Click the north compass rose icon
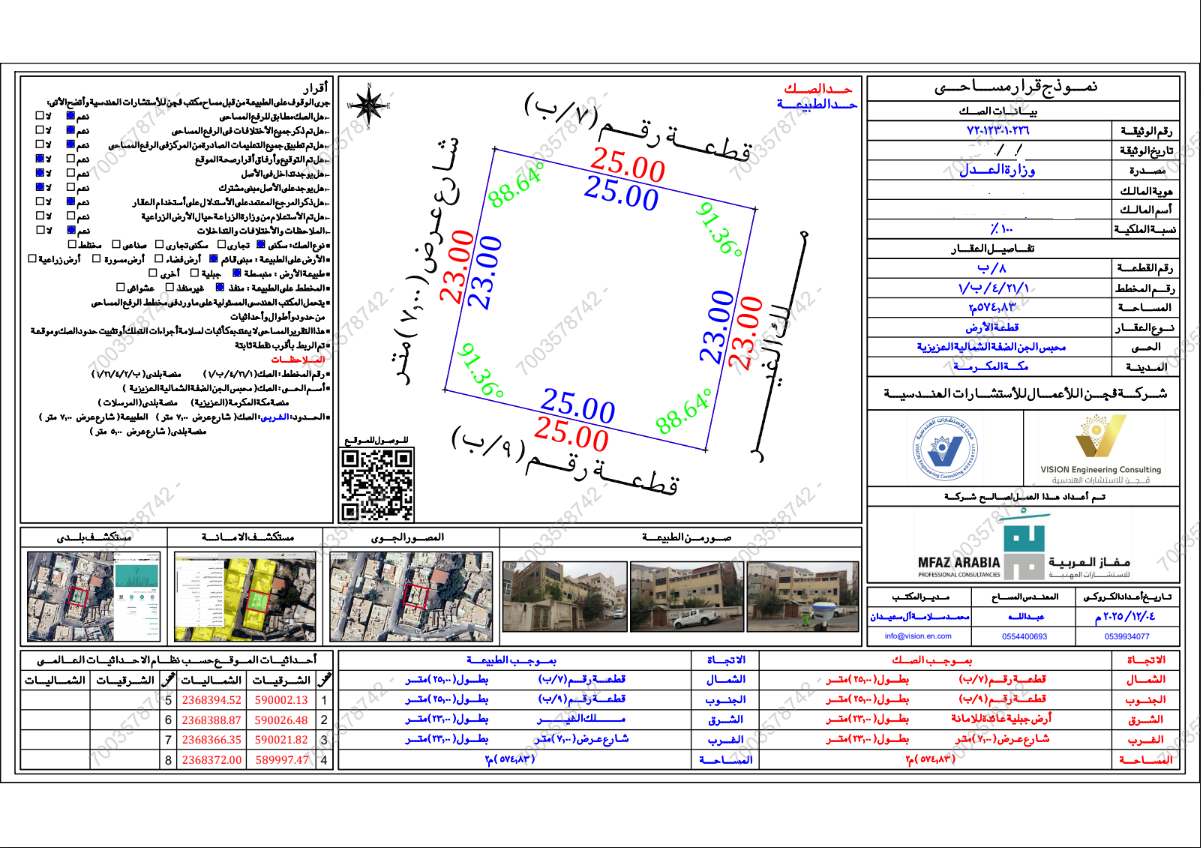The width and height of the screenshot is (1201, 848). [x=369, y=104]
